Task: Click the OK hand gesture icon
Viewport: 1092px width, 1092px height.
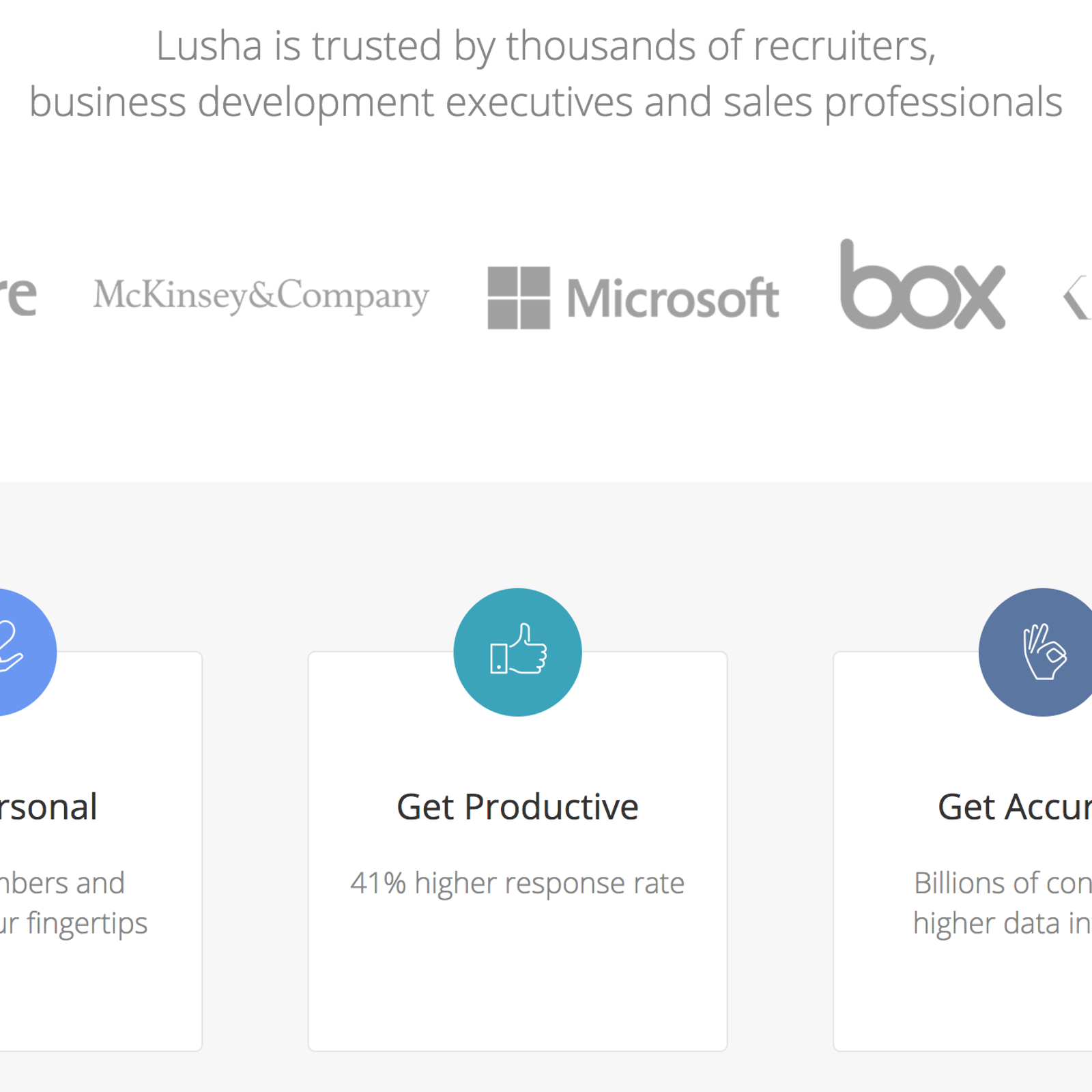Action: pos(1043,652)
